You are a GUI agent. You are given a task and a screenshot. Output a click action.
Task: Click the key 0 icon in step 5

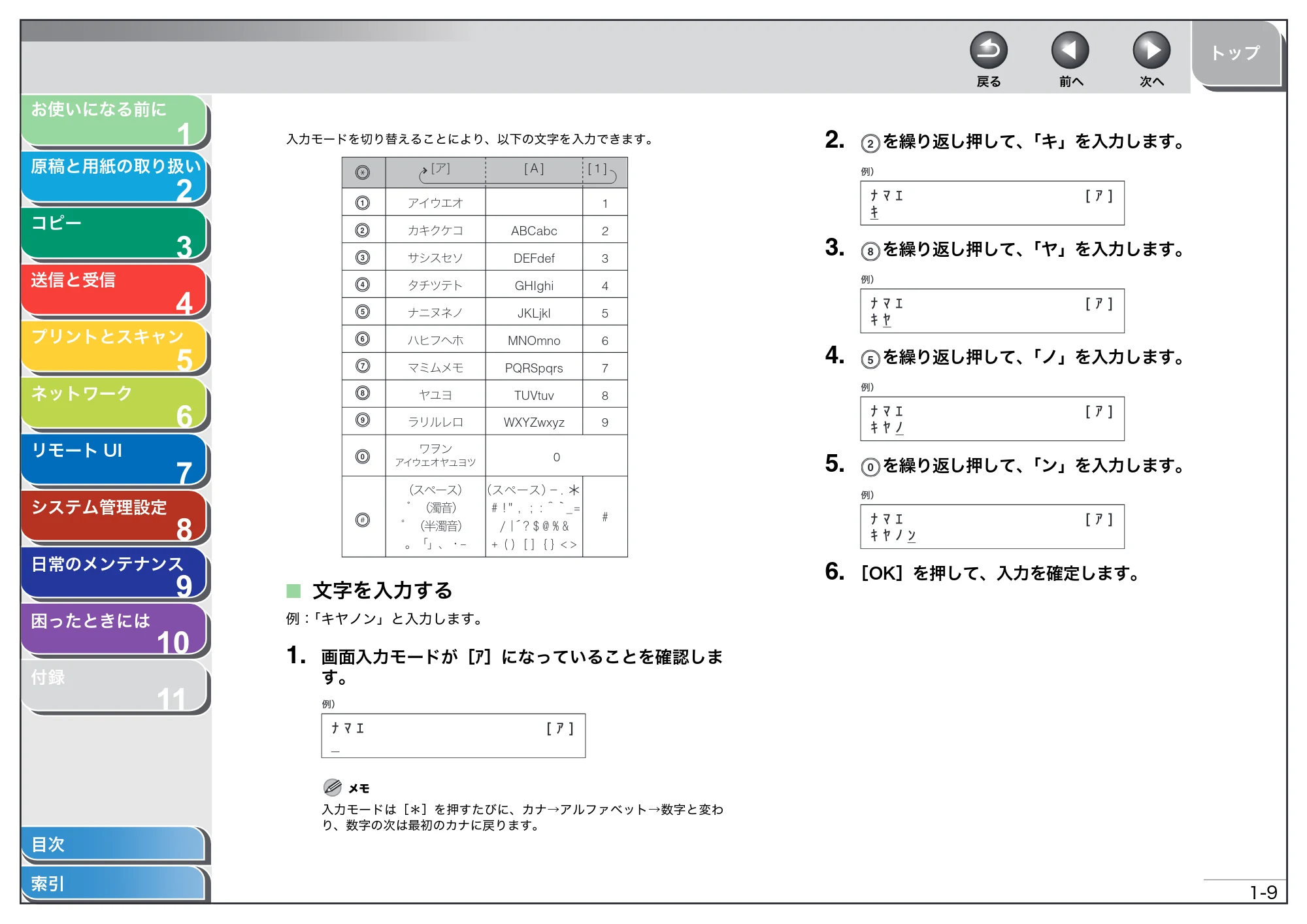pos(870,467)
